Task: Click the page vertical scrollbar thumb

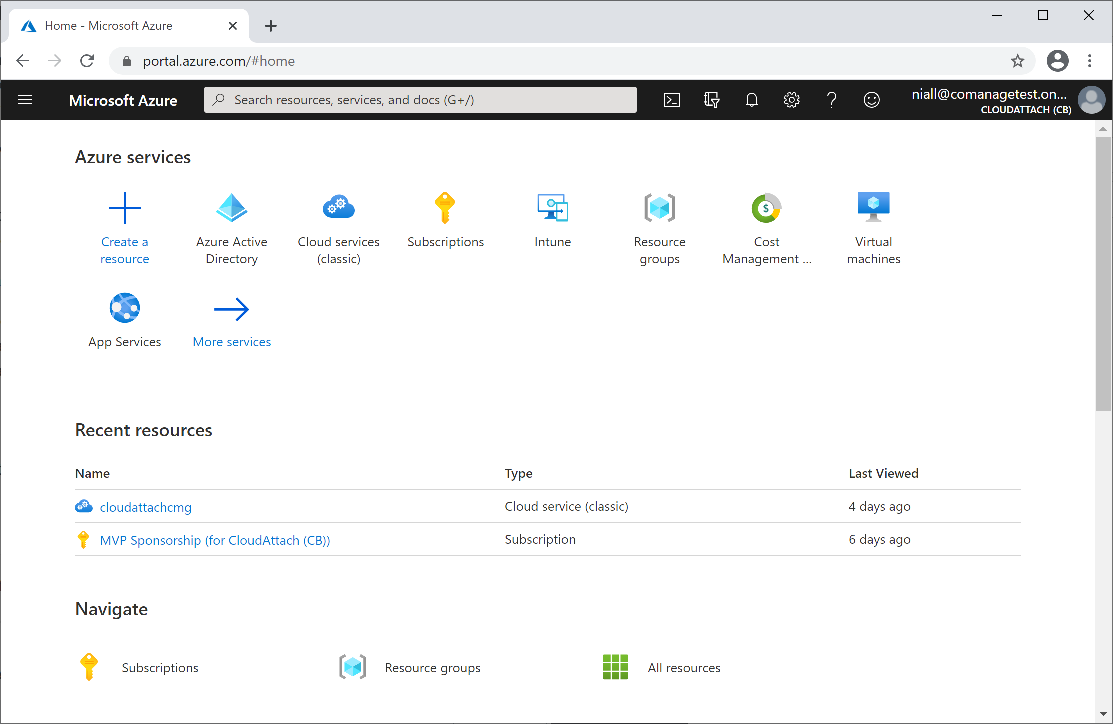Action: coord(1102,273)
